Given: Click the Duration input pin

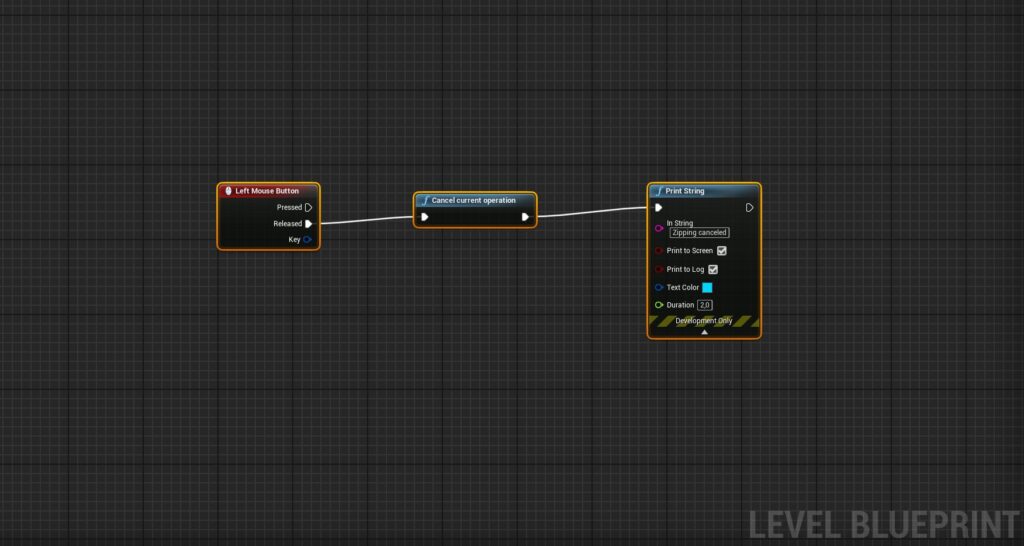Looking at the screenshot, I should [659, 305].
